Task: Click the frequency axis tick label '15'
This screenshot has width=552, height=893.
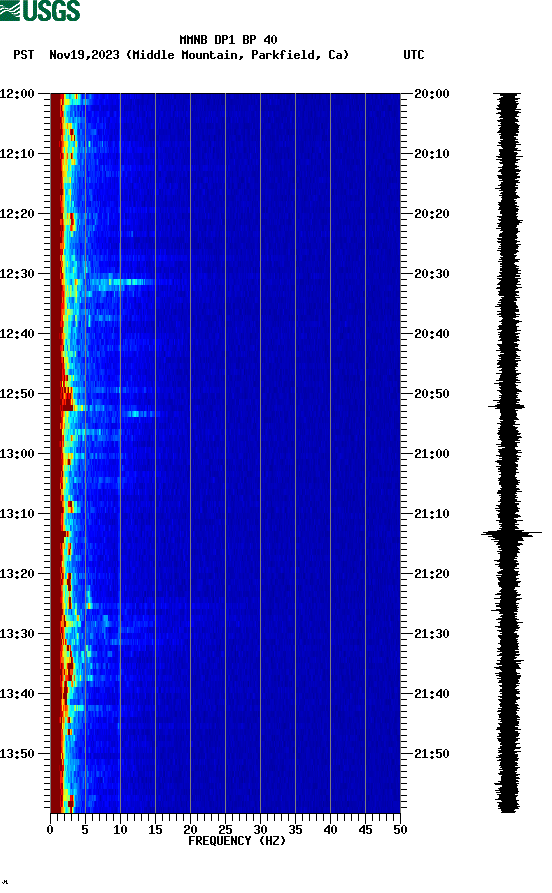Action: pos(155,830)
